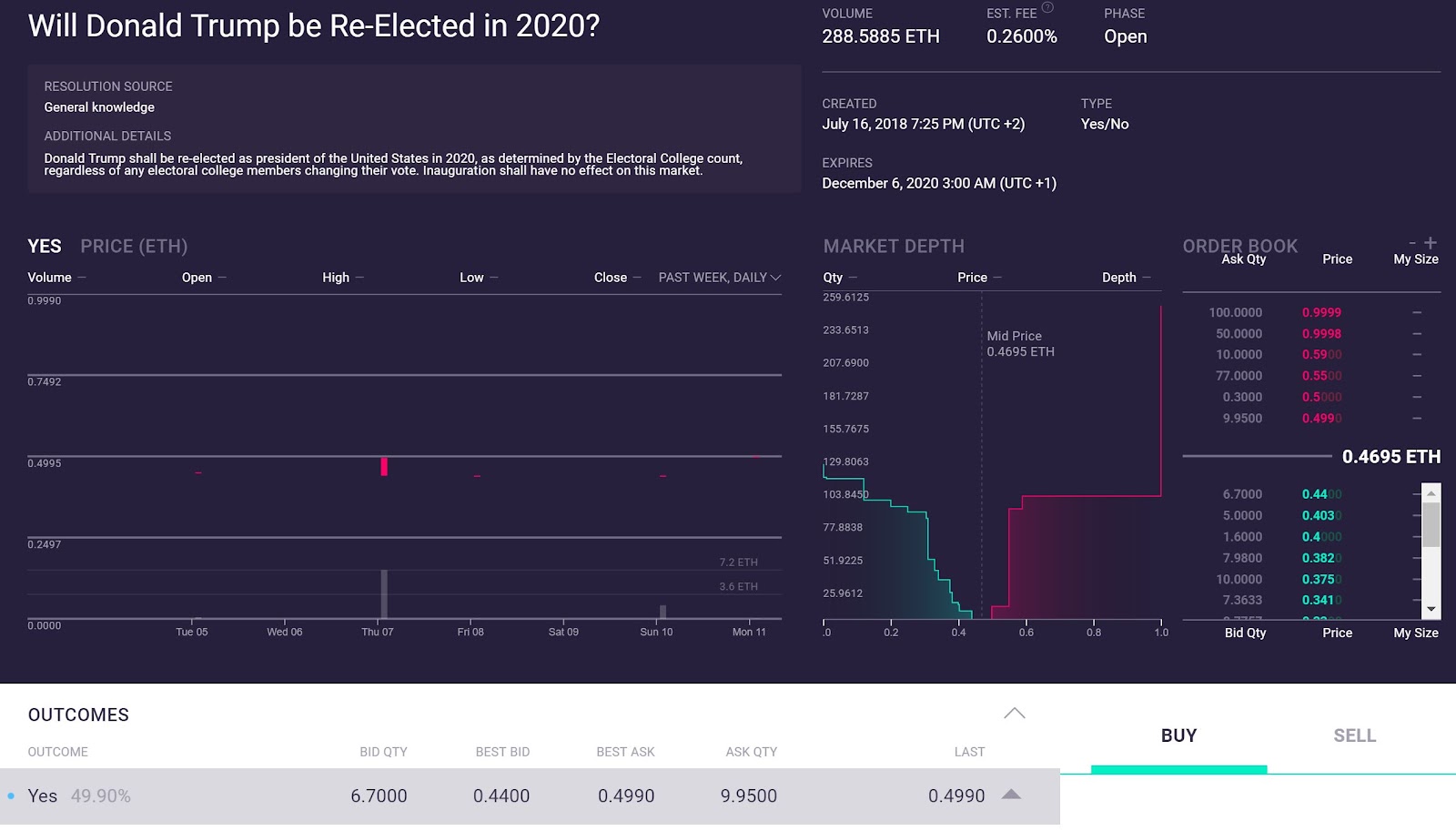Click the blue dot beside the Yes outcome
The width and height of the screenshot is (1456, 831).
coord(11,796)
